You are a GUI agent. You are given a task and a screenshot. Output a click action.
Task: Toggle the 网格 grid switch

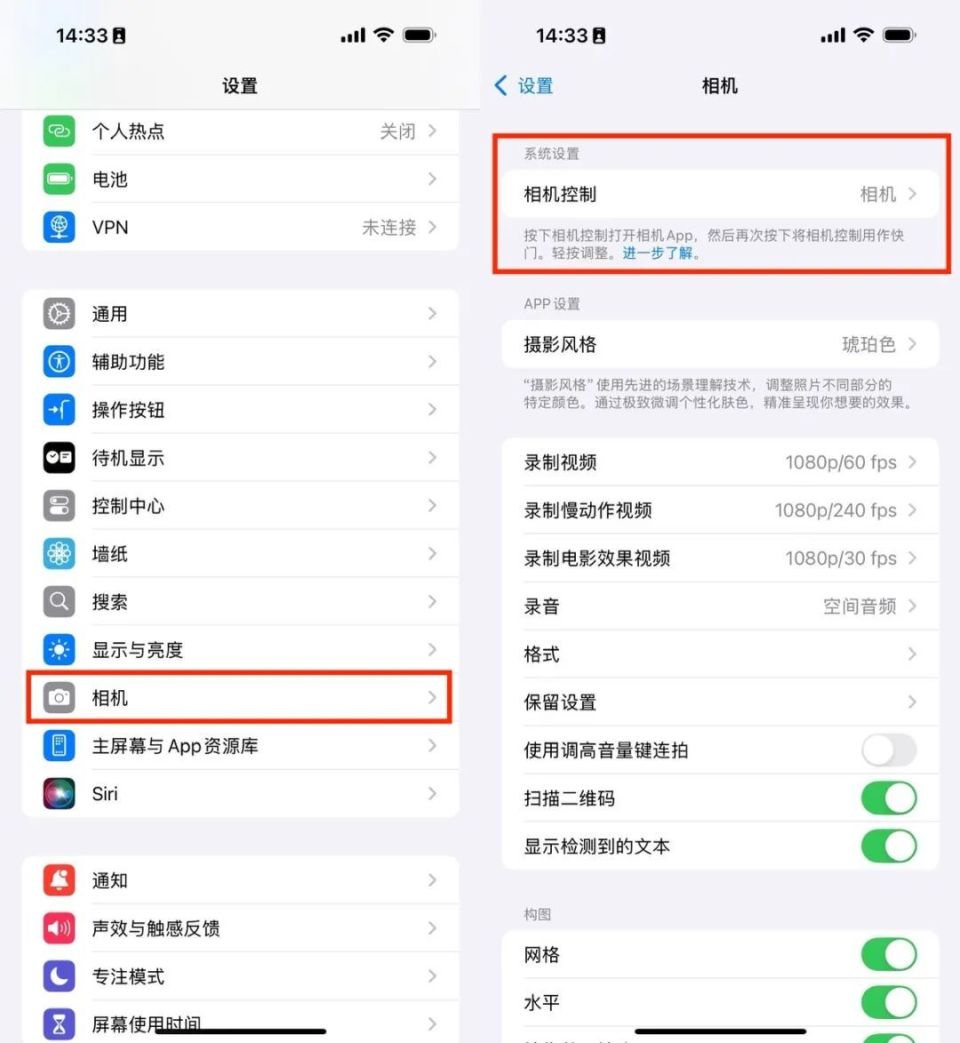click(x=889, y=955)
